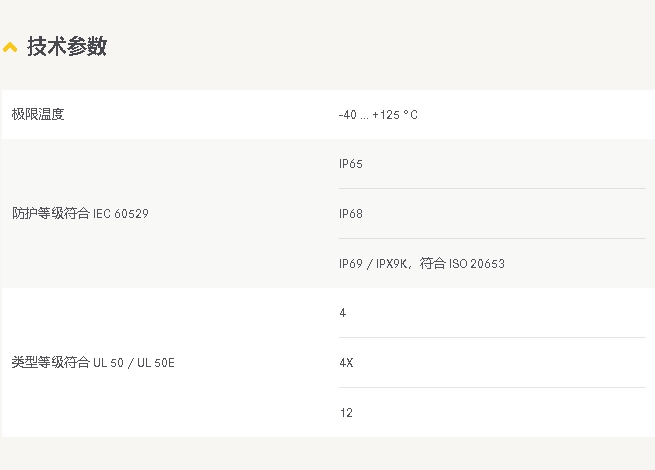Image resolution: width=655 pixels, height=470 pixels.
Task: Click divider line between 4 and 4X
Action: click(x=492, y=337)
